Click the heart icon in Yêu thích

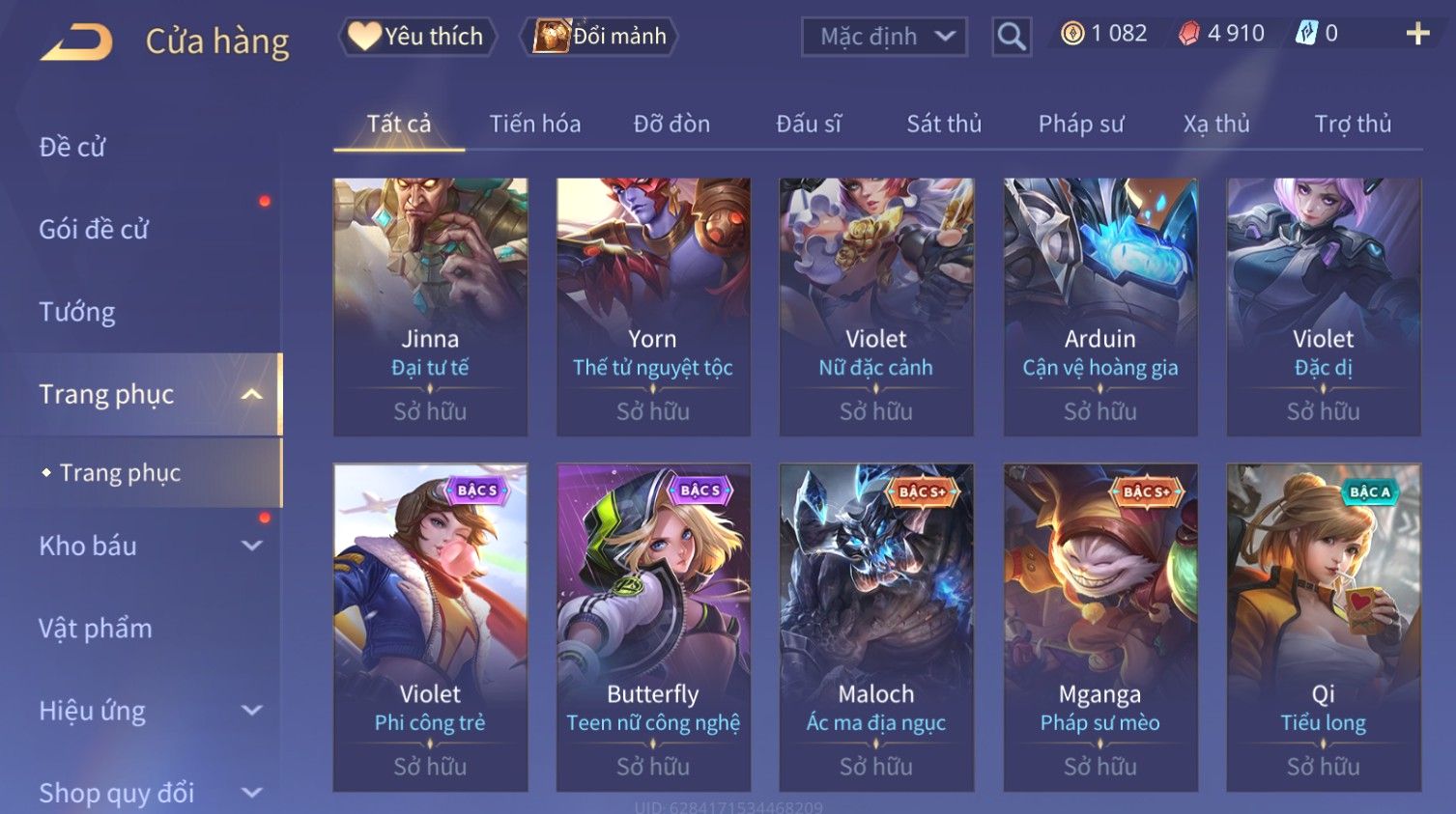click(364, 36)
